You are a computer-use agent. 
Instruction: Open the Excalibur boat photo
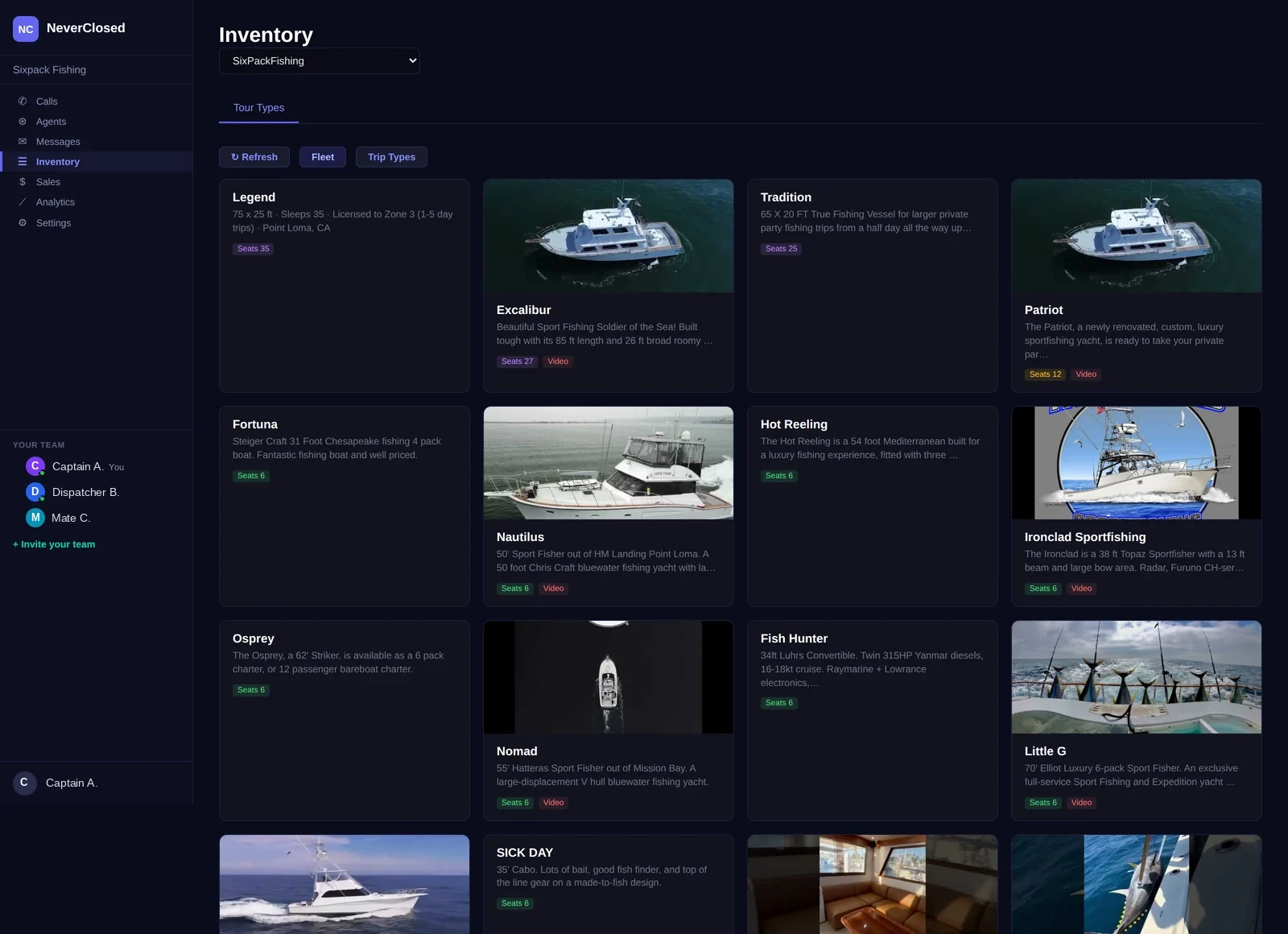(609, 236)
